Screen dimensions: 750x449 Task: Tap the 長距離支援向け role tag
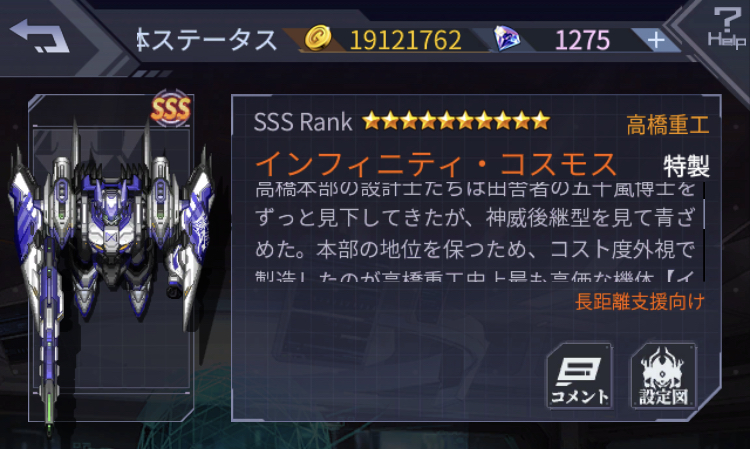[x=640, y=301]
